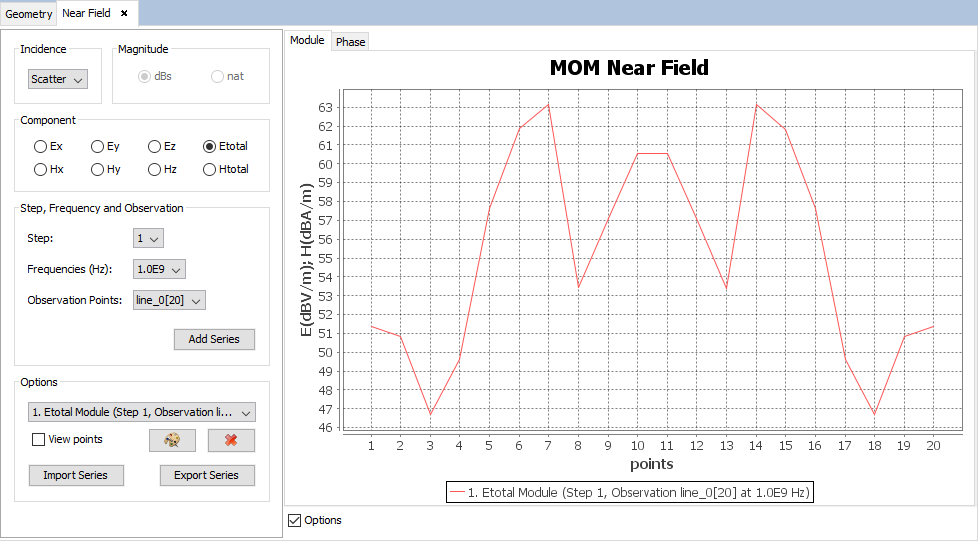Enable the View points checkbox

coord(39,439)
